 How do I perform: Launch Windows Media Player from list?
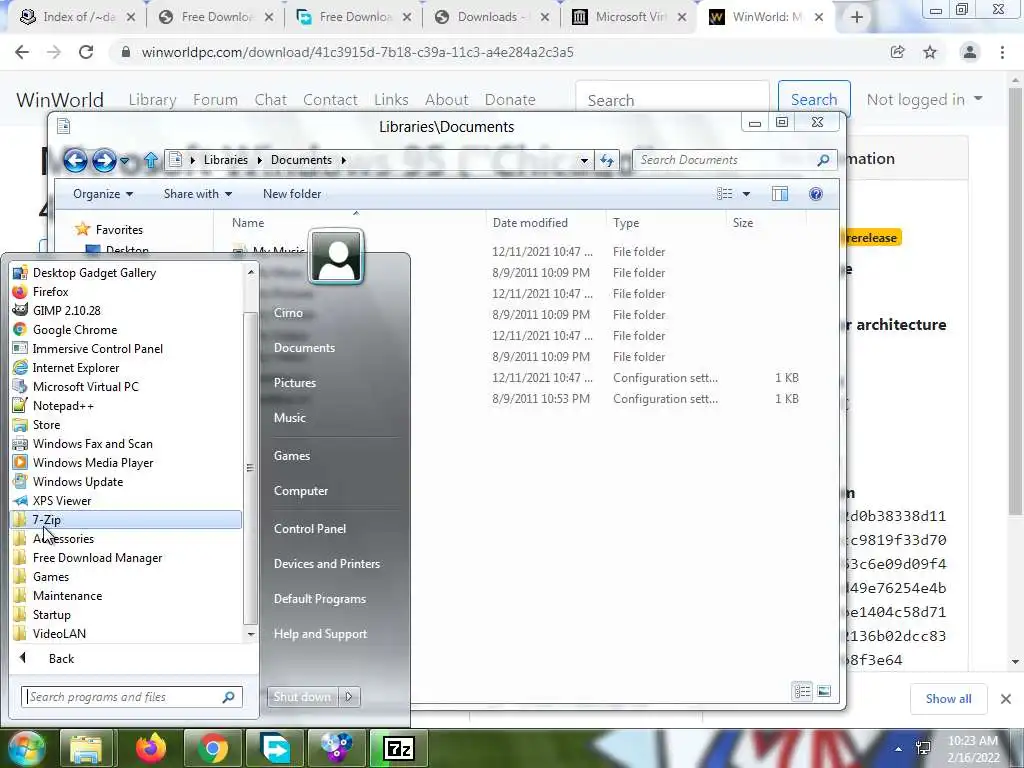point(93,462)
